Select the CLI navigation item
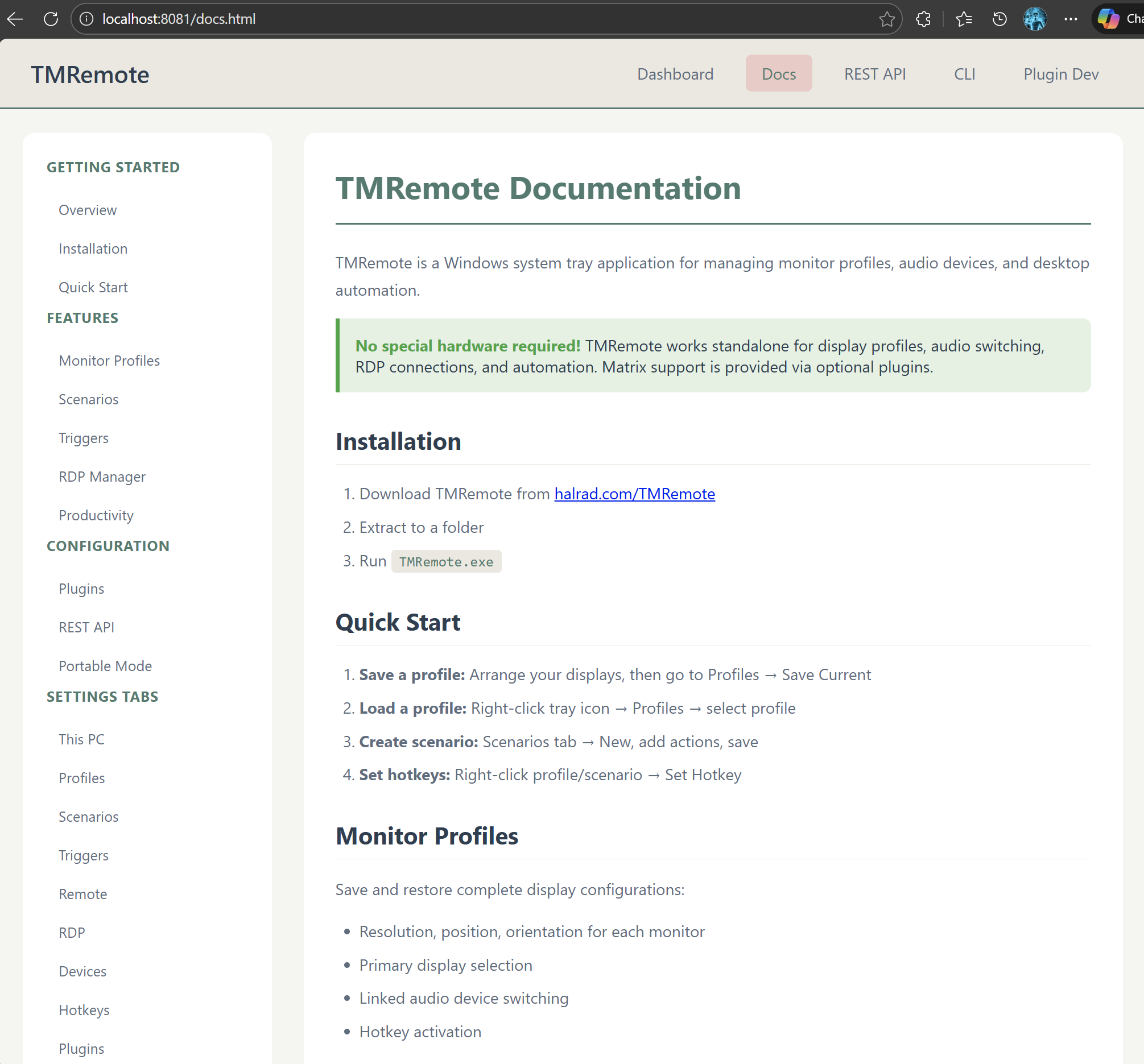1144x1064 pixels. (x=965, y=73)
